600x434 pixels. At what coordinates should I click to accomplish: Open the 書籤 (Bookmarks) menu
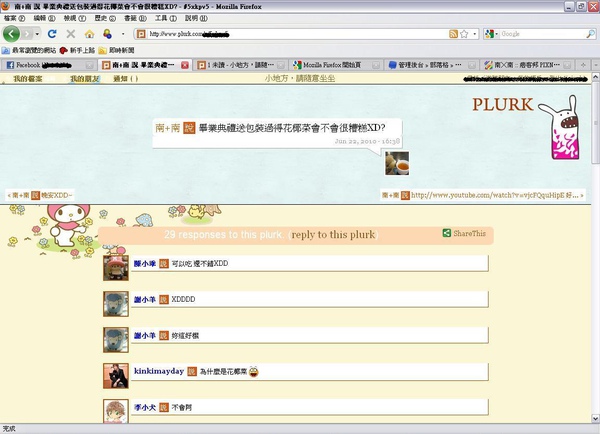135,18
